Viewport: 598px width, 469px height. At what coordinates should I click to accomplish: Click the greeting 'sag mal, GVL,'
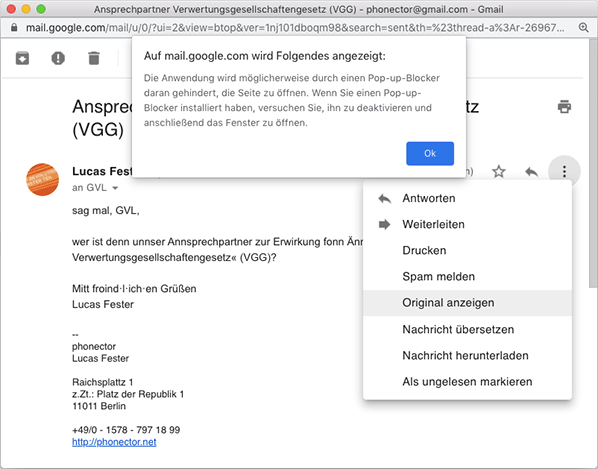106,210
